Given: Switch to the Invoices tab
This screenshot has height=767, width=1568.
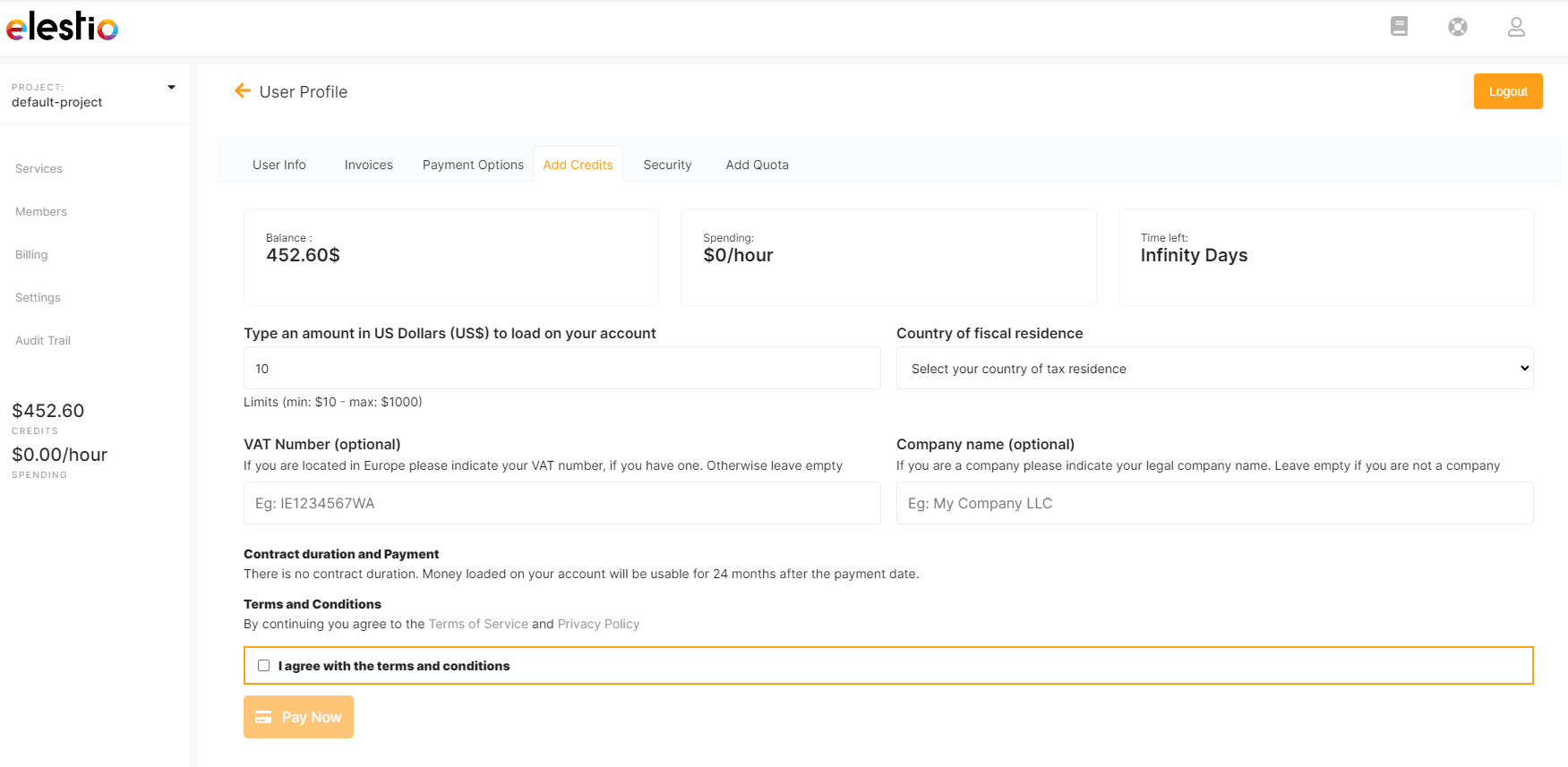Looking at the screenshot, I should click(x=368, y=165).
